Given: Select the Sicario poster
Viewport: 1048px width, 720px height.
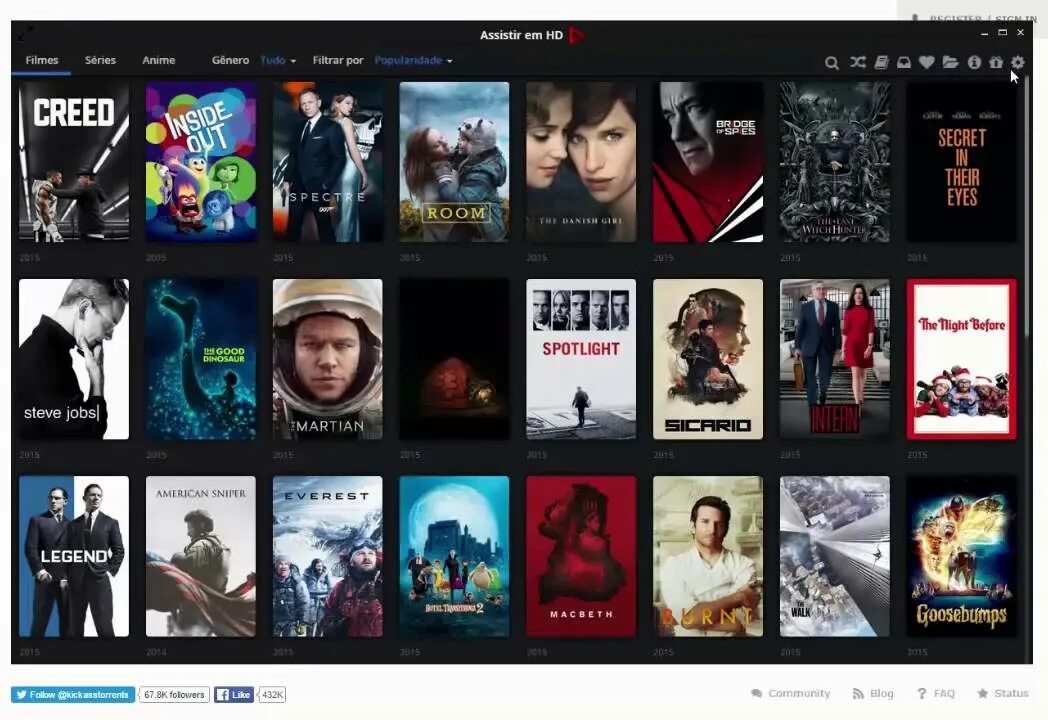Looking at the screenshot, I should pyautogui.click(x=708, y=359).
